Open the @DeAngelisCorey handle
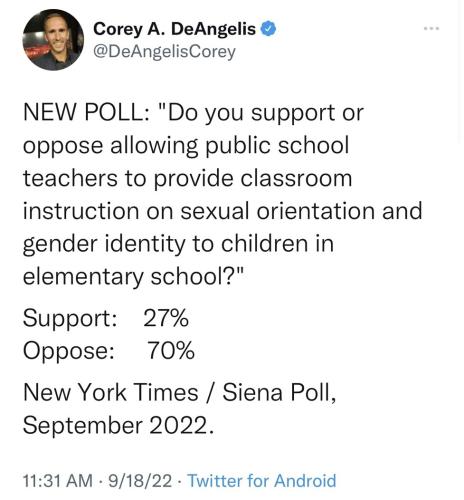The width and height of the screenshot is (464, 500). (164, 52)
